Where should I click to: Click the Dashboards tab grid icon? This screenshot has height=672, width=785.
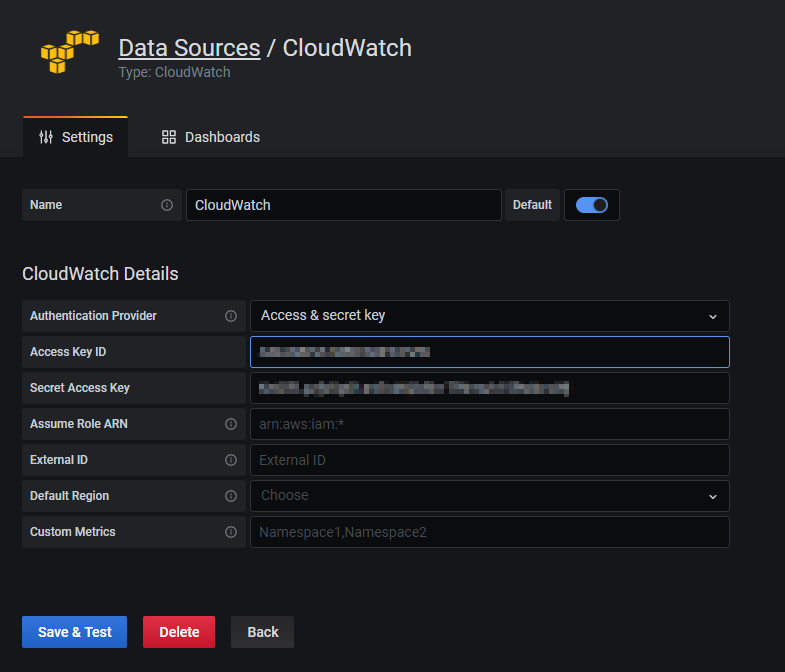point(169,137)
